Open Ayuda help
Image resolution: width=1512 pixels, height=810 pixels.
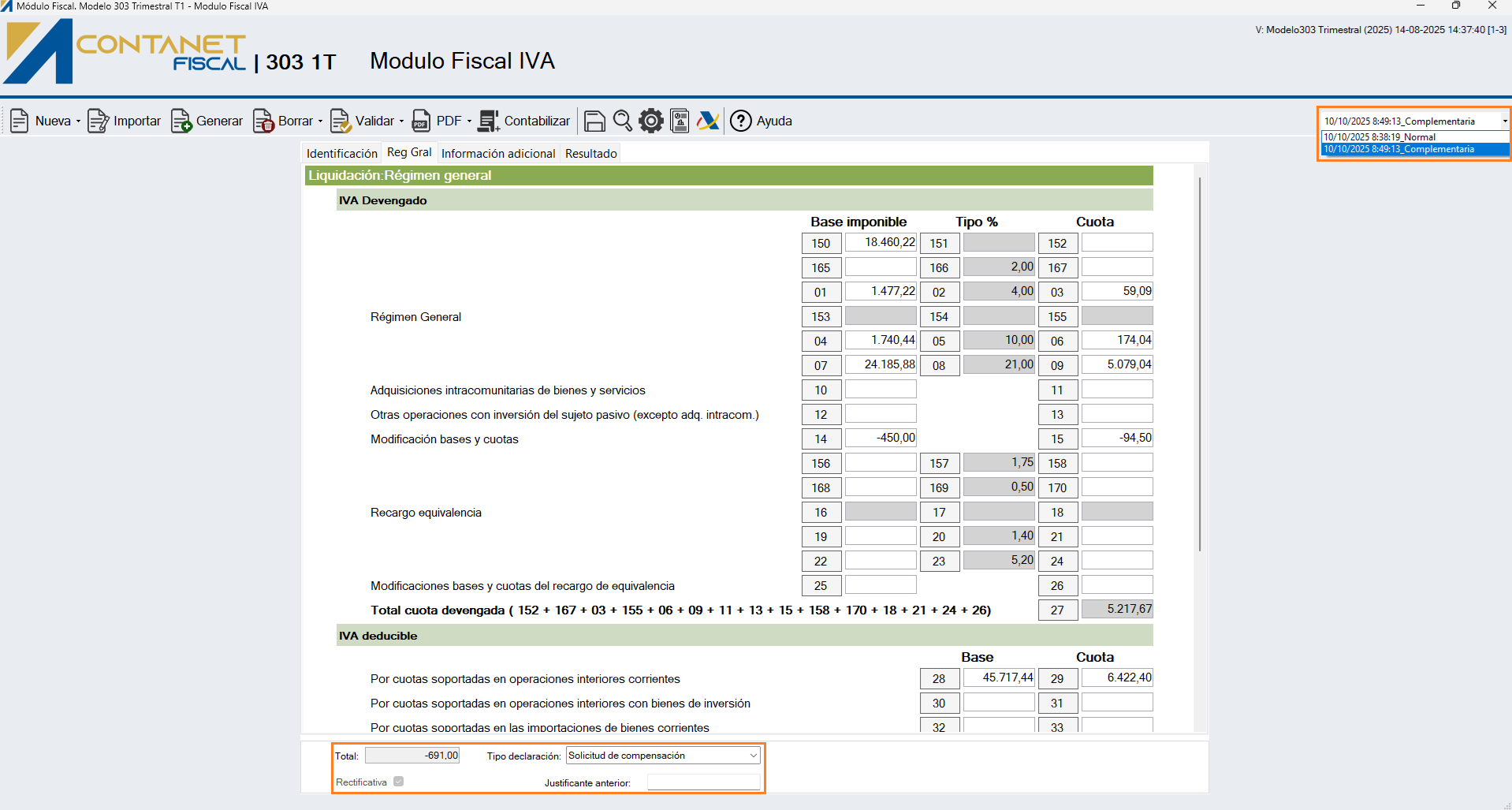761,121
